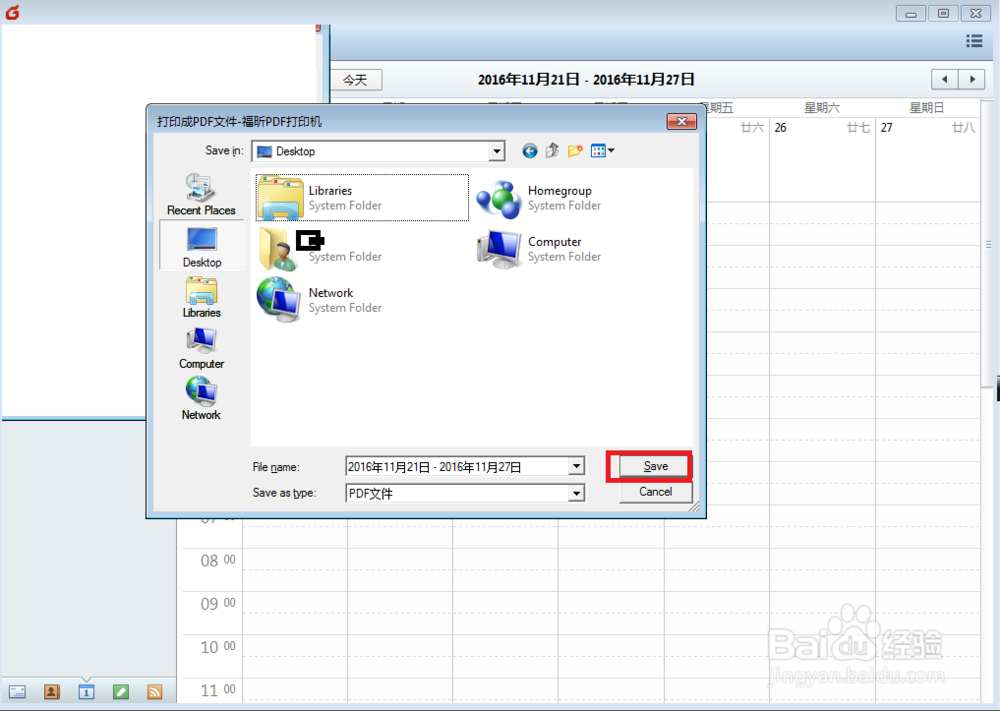Open notes icon in bottom bar
This screenshot has width=1000, height=711.
pyautogui.click(x=121, y=692)
